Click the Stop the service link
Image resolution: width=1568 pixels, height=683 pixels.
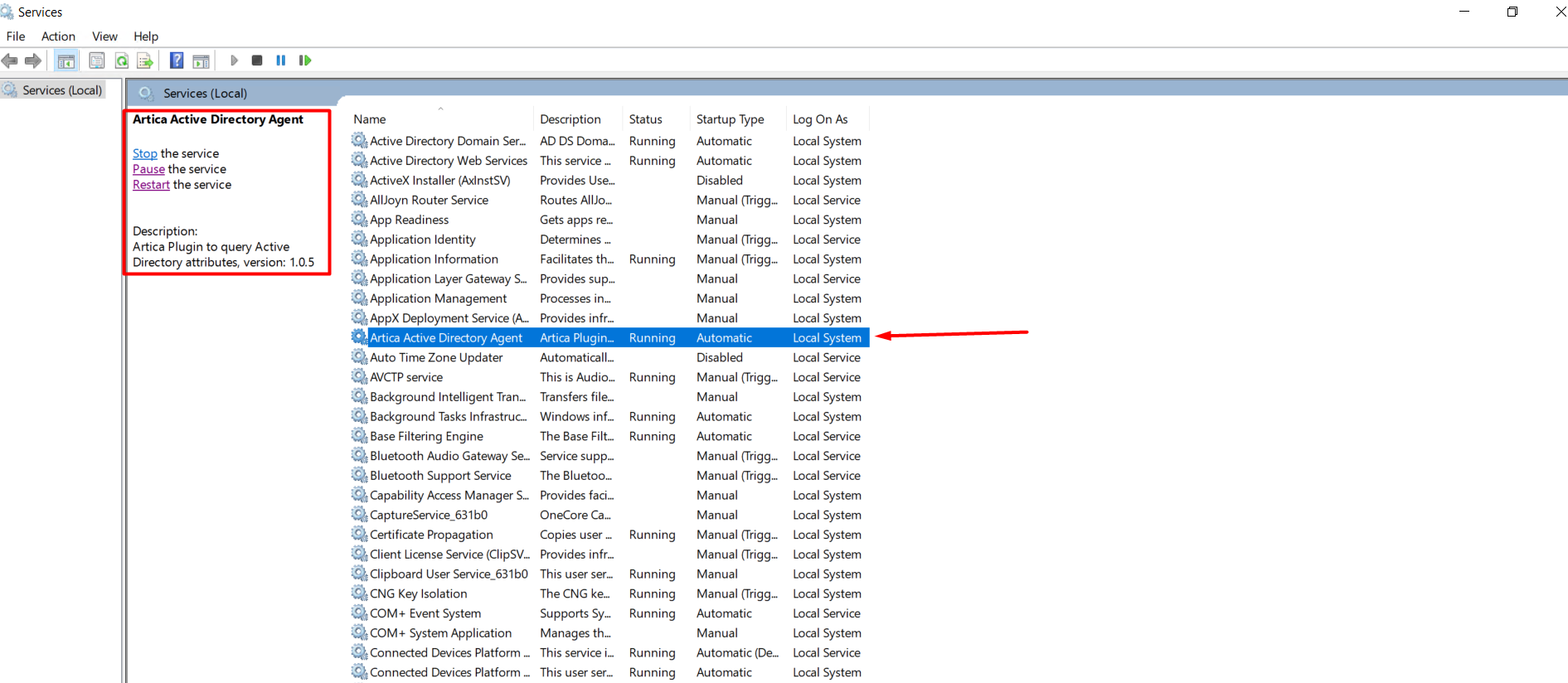[144, 153]
